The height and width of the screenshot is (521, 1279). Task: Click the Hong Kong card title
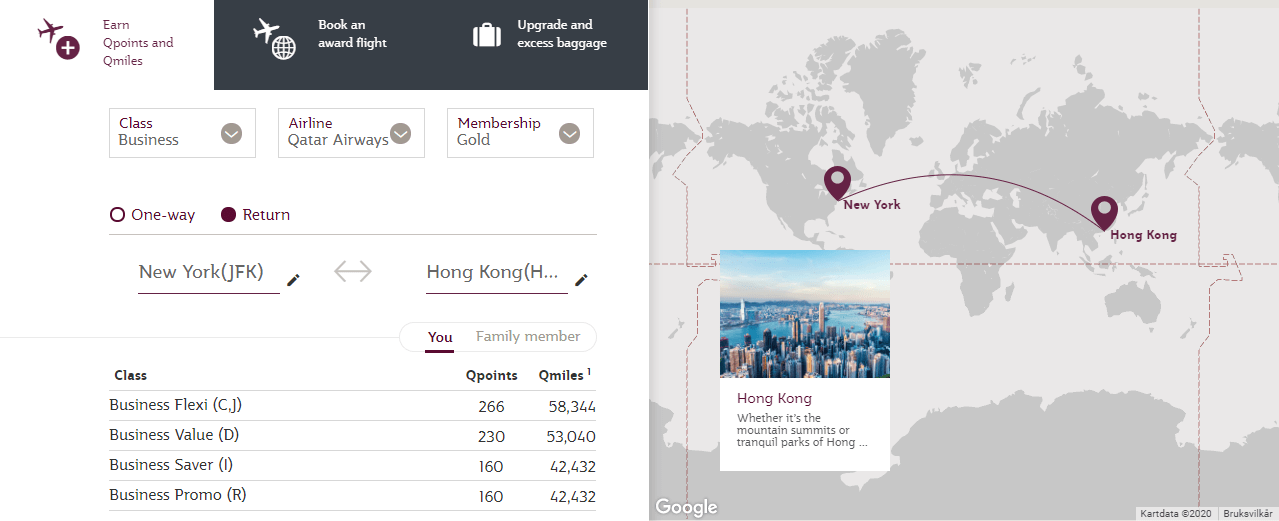[x=774, y=398]
